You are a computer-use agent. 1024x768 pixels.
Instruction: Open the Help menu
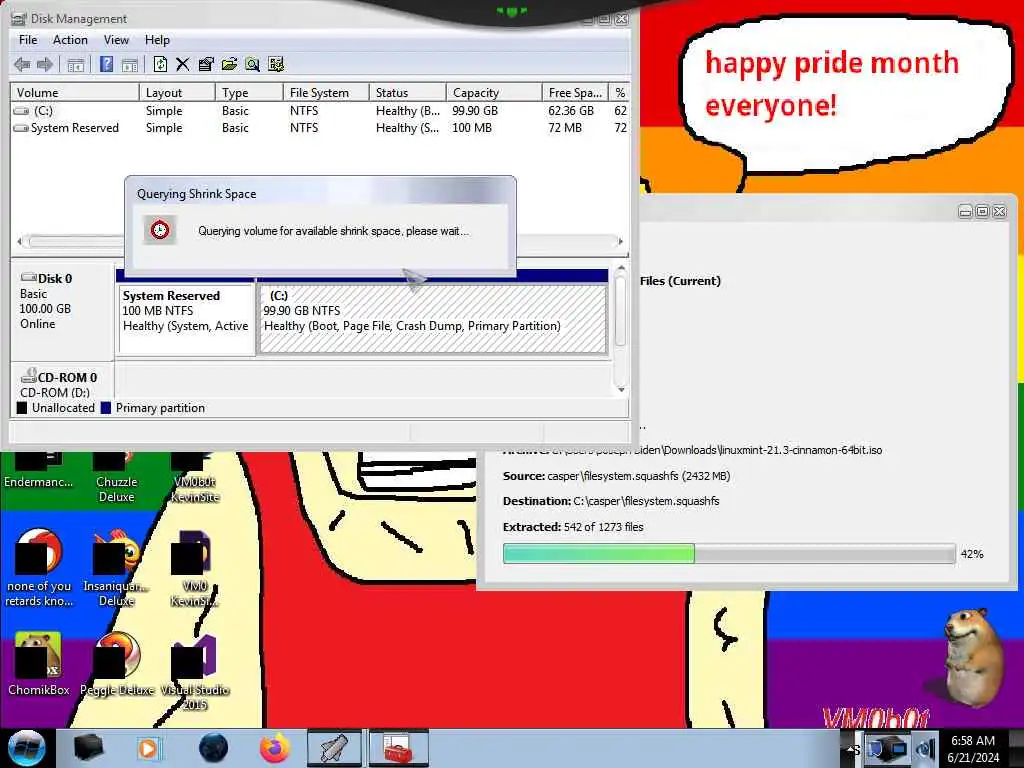[157, 40]
